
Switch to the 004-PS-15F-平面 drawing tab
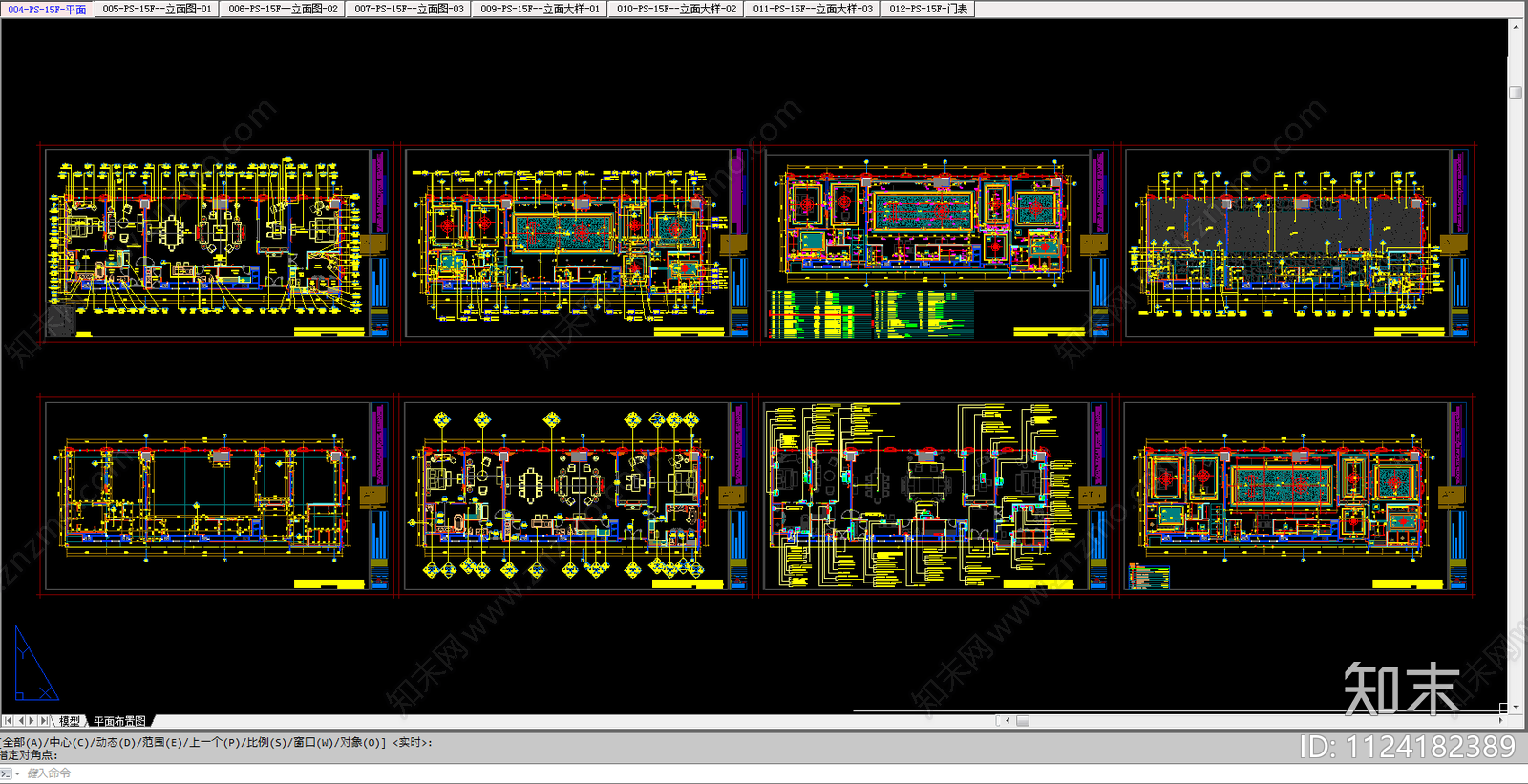pos(47,9)
